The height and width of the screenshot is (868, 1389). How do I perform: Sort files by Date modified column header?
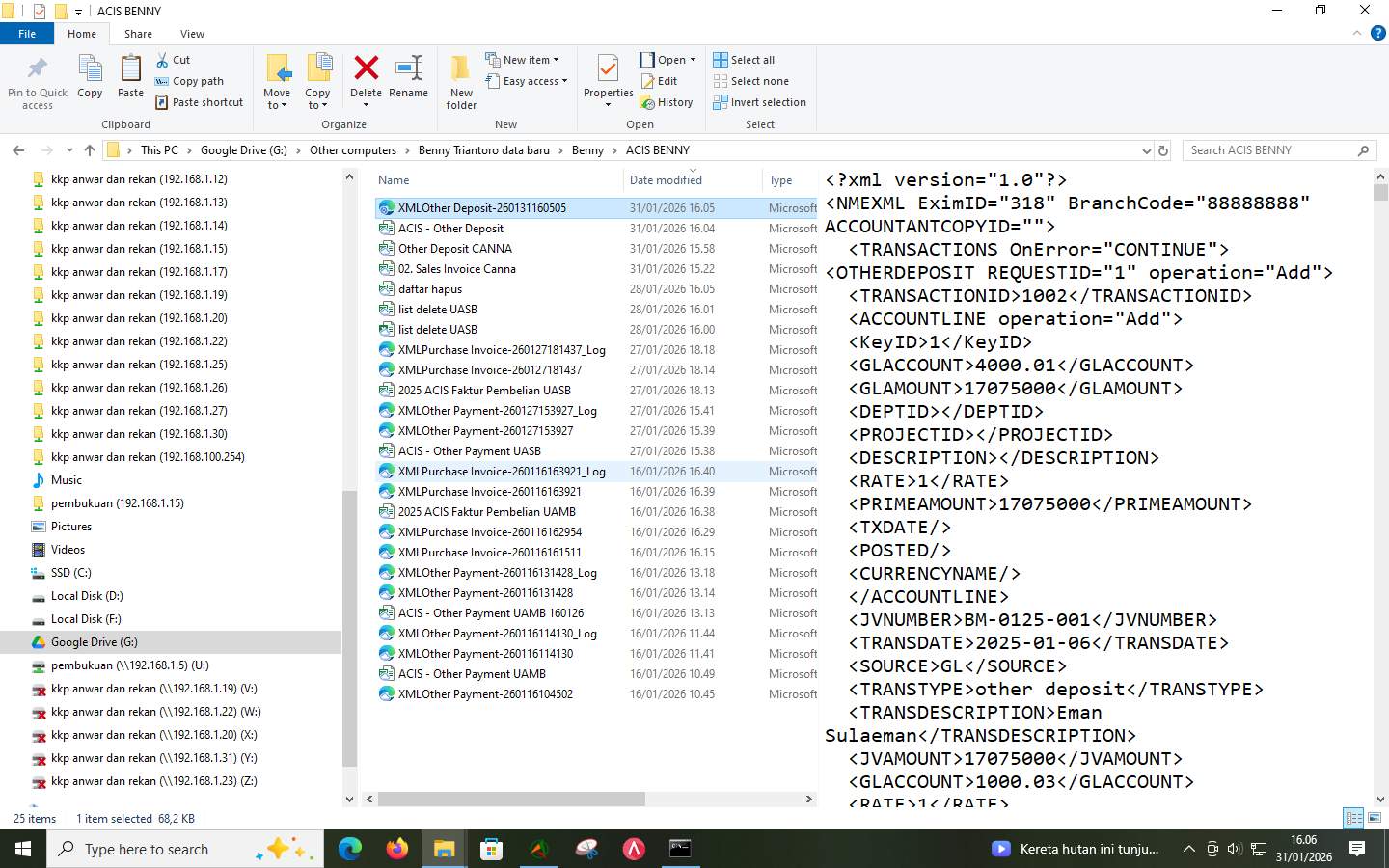click(665, 180)
